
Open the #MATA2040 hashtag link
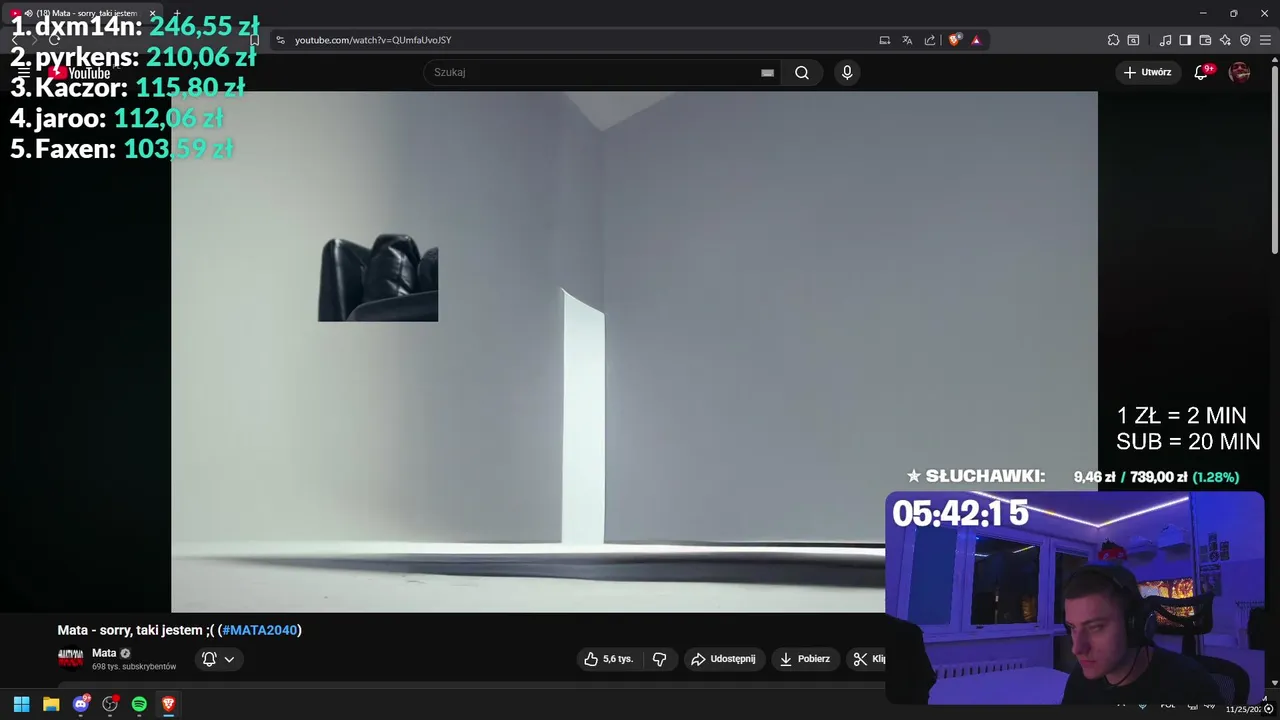coord(260,630)
